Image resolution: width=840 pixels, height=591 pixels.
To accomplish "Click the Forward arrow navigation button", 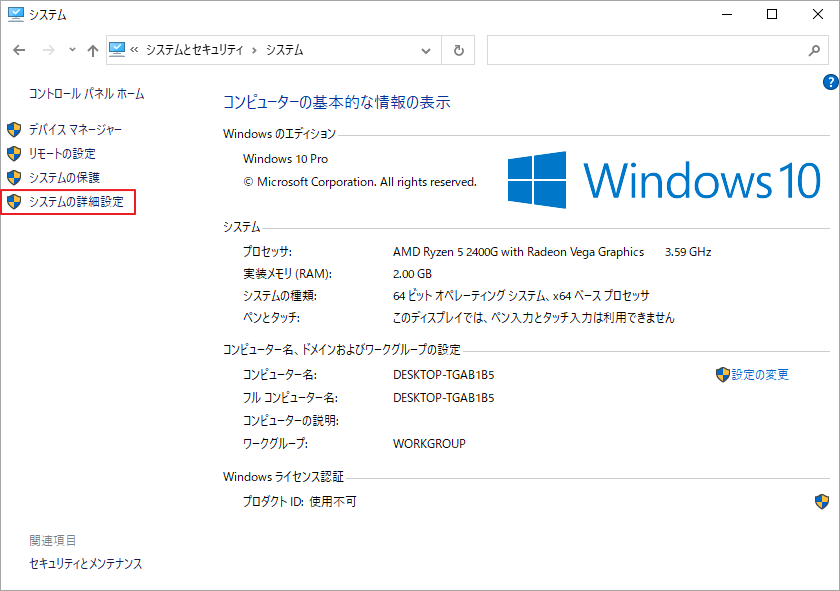I will pos(49,50).
